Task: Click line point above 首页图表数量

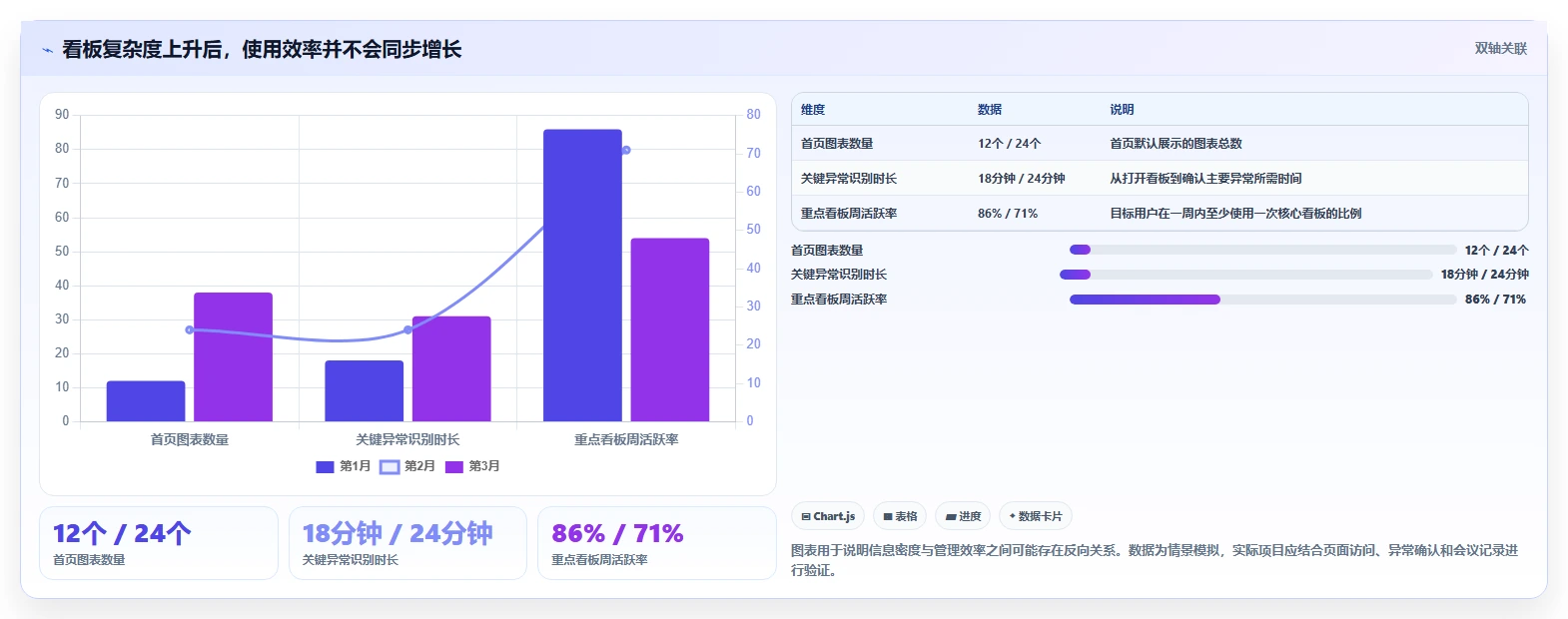Action: click(x=190, y=329)
